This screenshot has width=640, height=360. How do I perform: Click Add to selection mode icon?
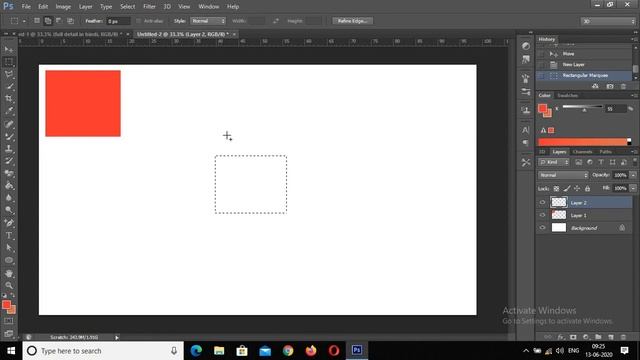(48, 21)
